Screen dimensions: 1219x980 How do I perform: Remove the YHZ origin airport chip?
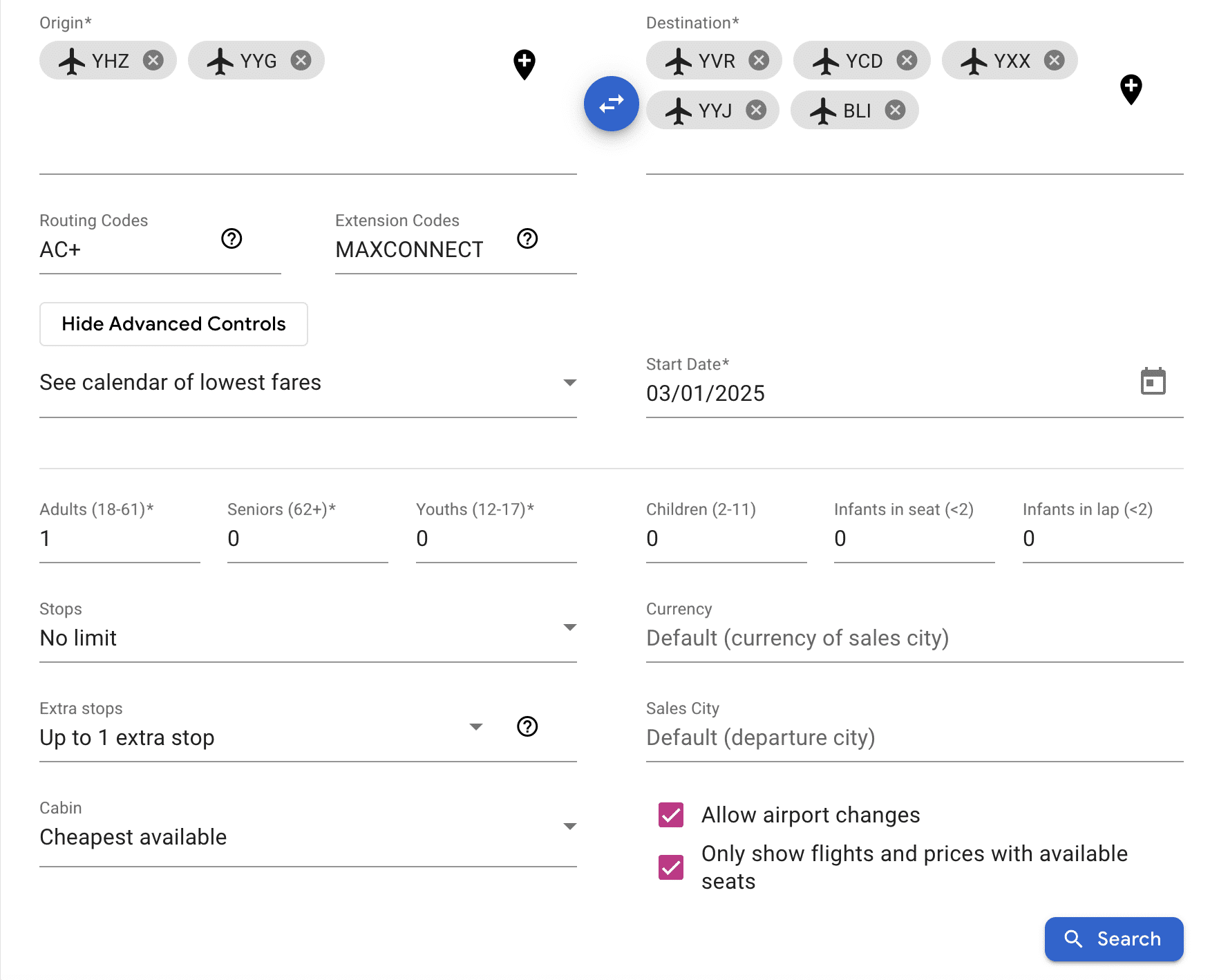(153, 61)
